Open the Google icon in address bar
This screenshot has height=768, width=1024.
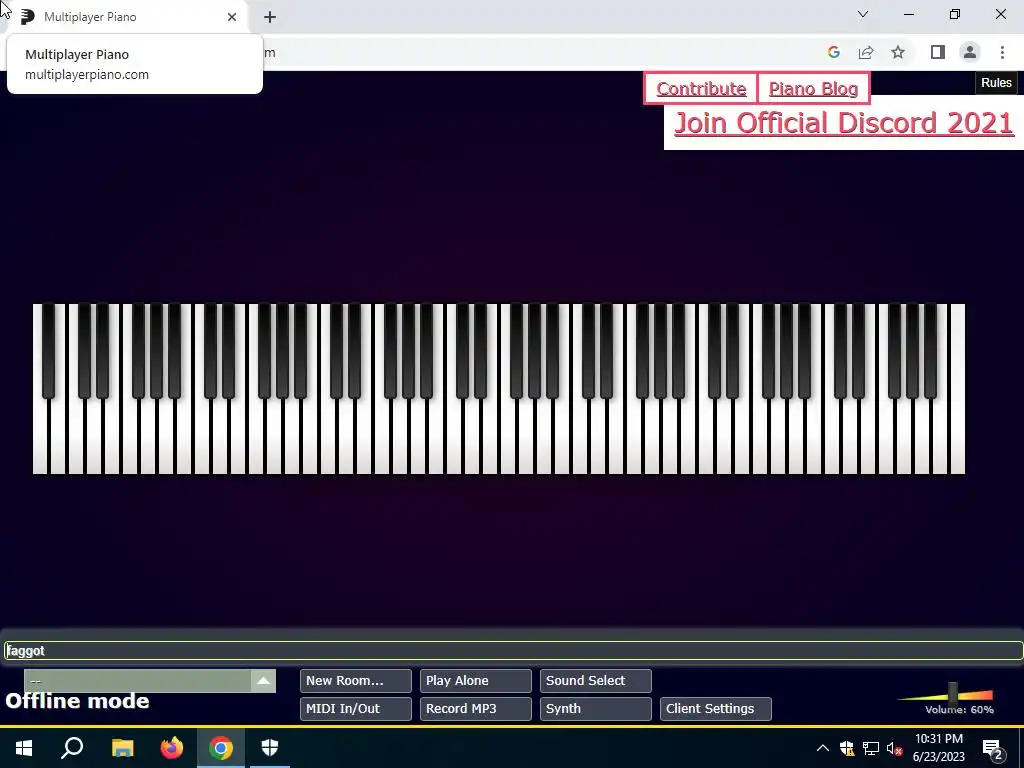(x=833, y=52)
